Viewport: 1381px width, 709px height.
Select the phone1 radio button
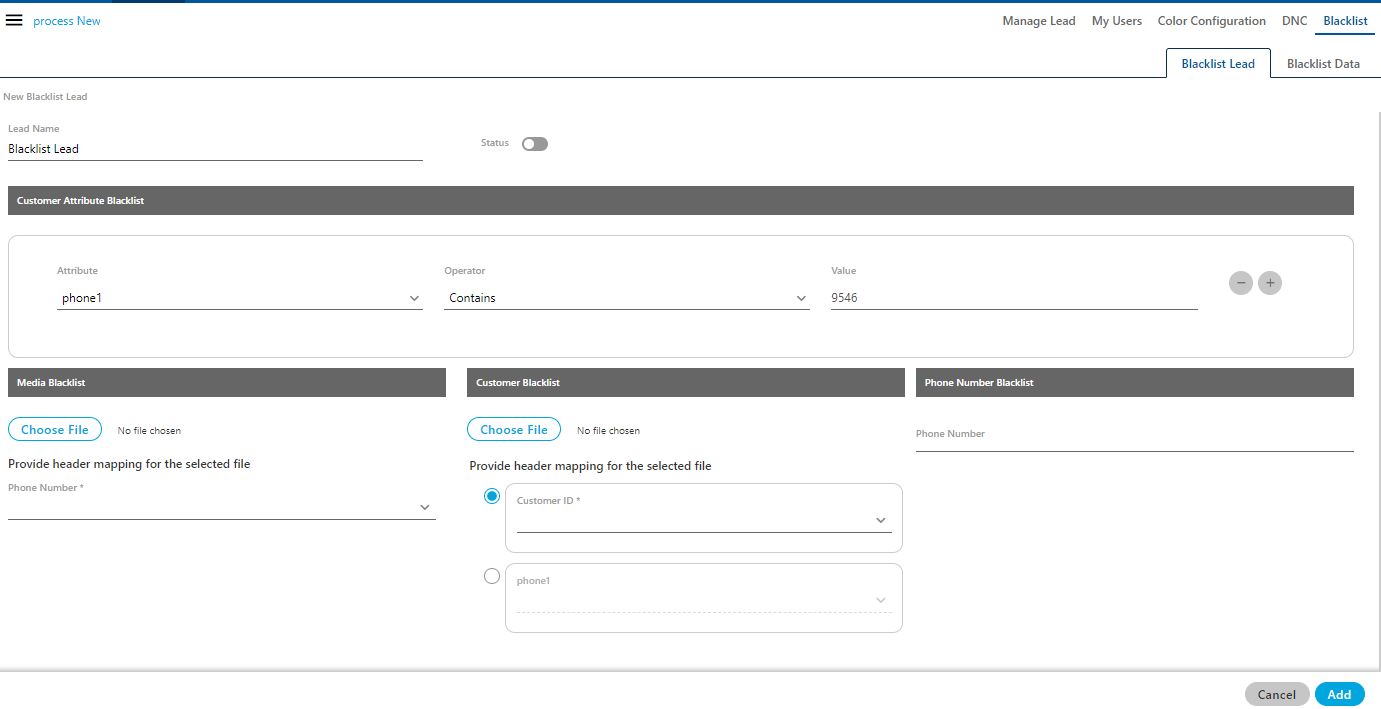pyautogui.click(x=492, y=576)
